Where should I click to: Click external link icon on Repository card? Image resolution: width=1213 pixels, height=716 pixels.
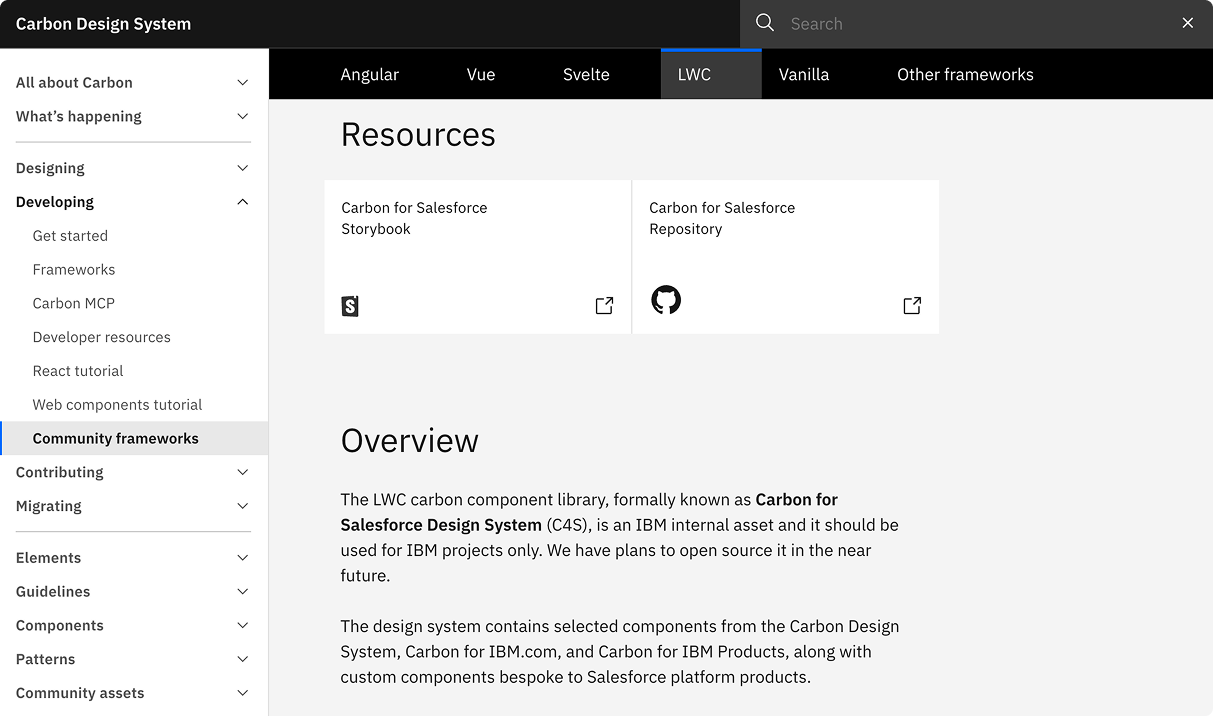[x=912, y=306]
